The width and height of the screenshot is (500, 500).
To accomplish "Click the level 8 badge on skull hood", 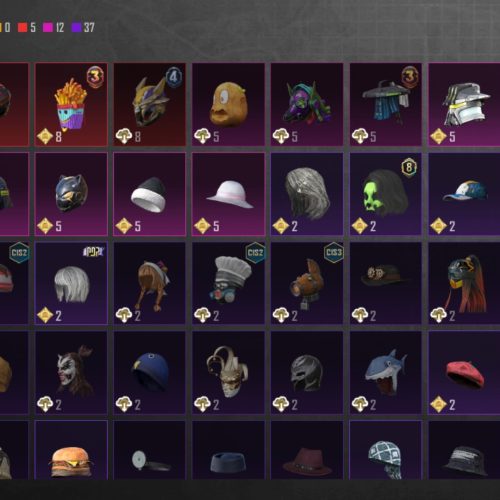I will click(x=409, y=167).
